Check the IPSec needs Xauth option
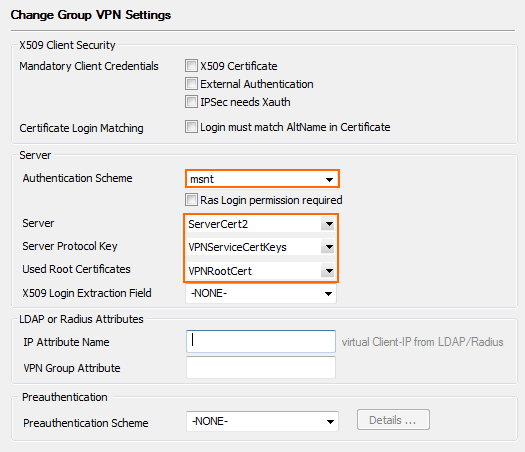The width and height of the screenshot is (525, 452). (x=191, y=101)
